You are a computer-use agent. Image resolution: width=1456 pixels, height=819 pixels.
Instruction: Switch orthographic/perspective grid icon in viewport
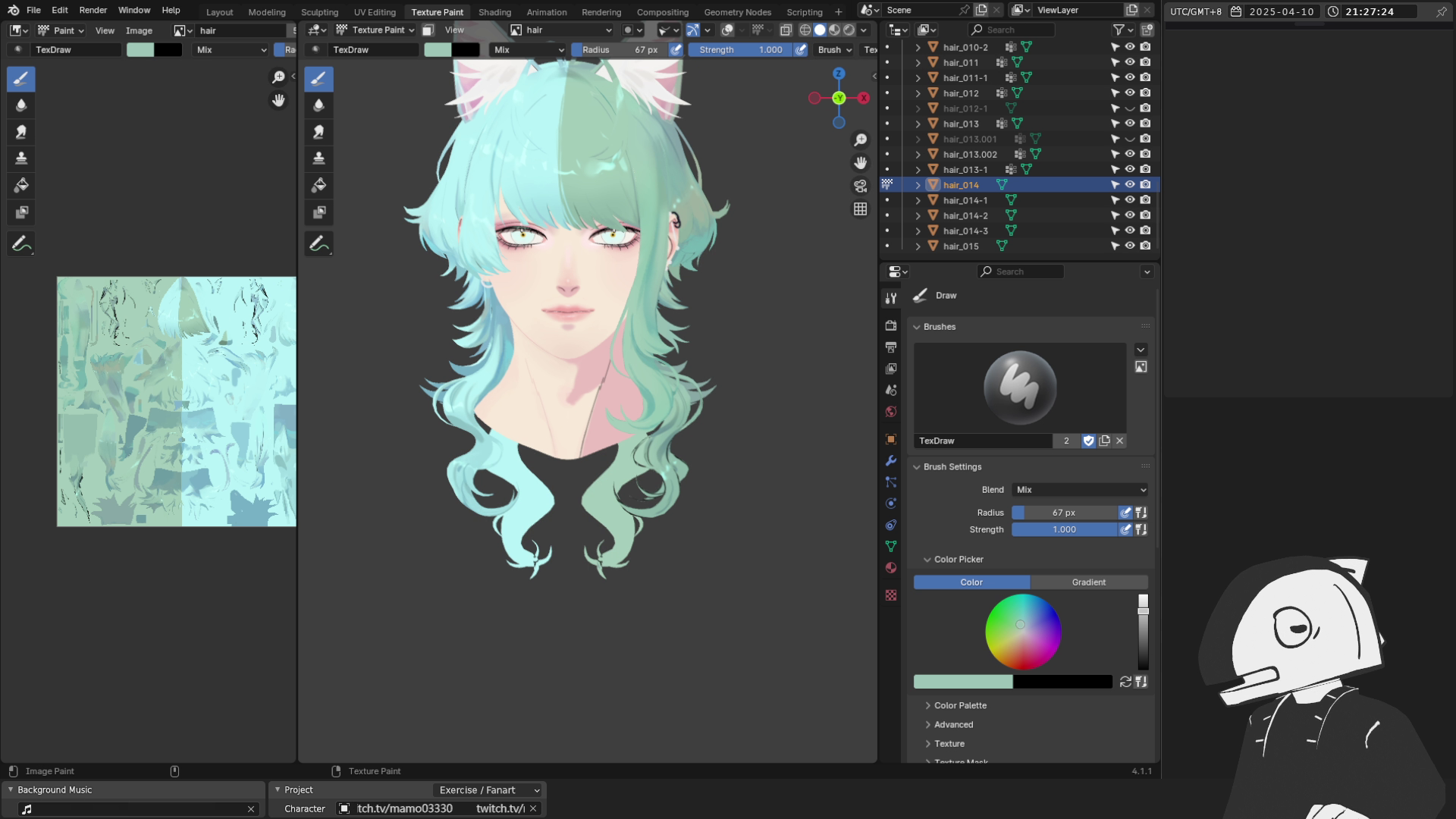coord(860,209)
